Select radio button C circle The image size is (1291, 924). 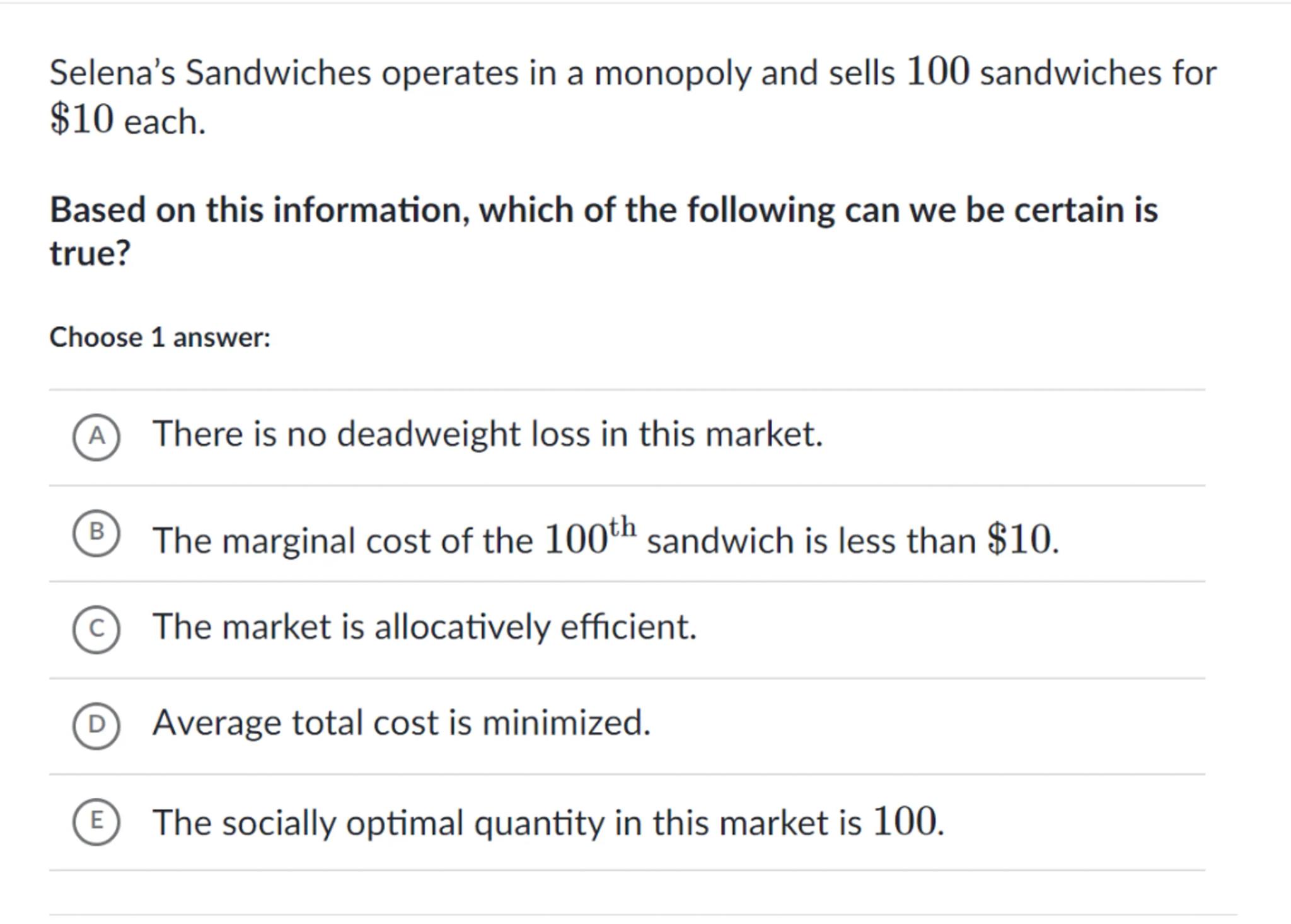coord(96,630)
